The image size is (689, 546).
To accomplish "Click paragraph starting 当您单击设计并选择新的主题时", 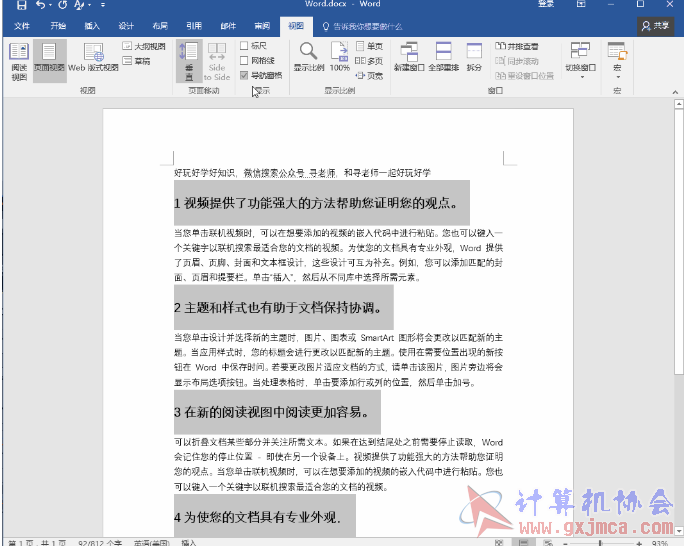I will pyautogui.click(x=338, y=360).
